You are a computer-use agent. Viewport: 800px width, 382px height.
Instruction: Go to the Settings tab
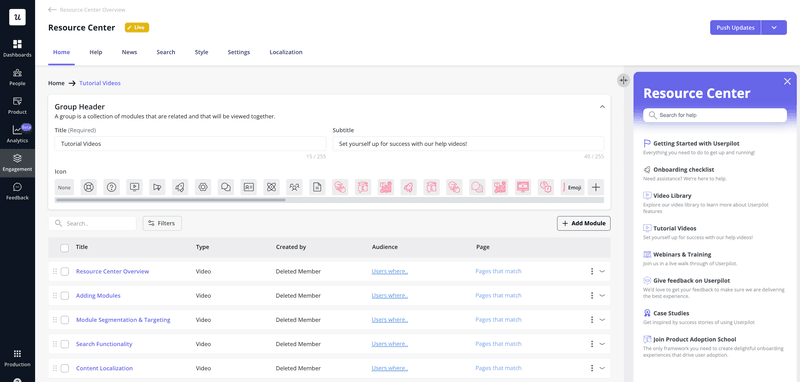click(239, 52)
